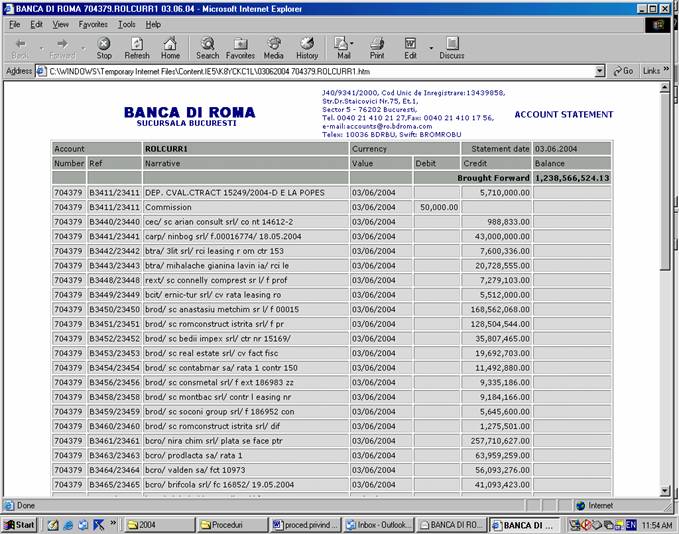
Task: Click the Debit column header
Action: click(x=436, y=163)
